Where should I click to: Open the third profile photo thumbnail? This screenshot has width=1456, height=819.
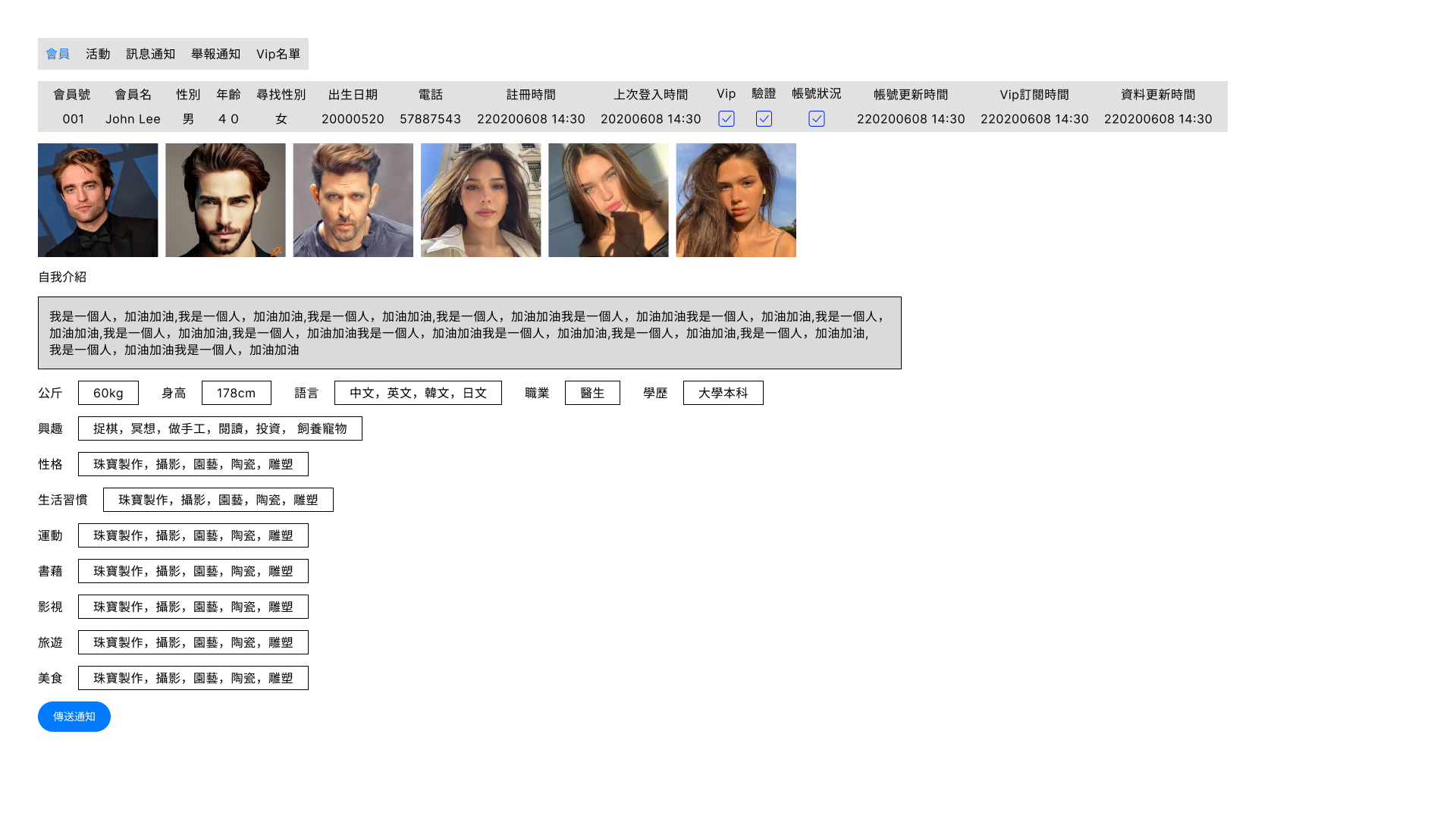(x=353, y=200)
